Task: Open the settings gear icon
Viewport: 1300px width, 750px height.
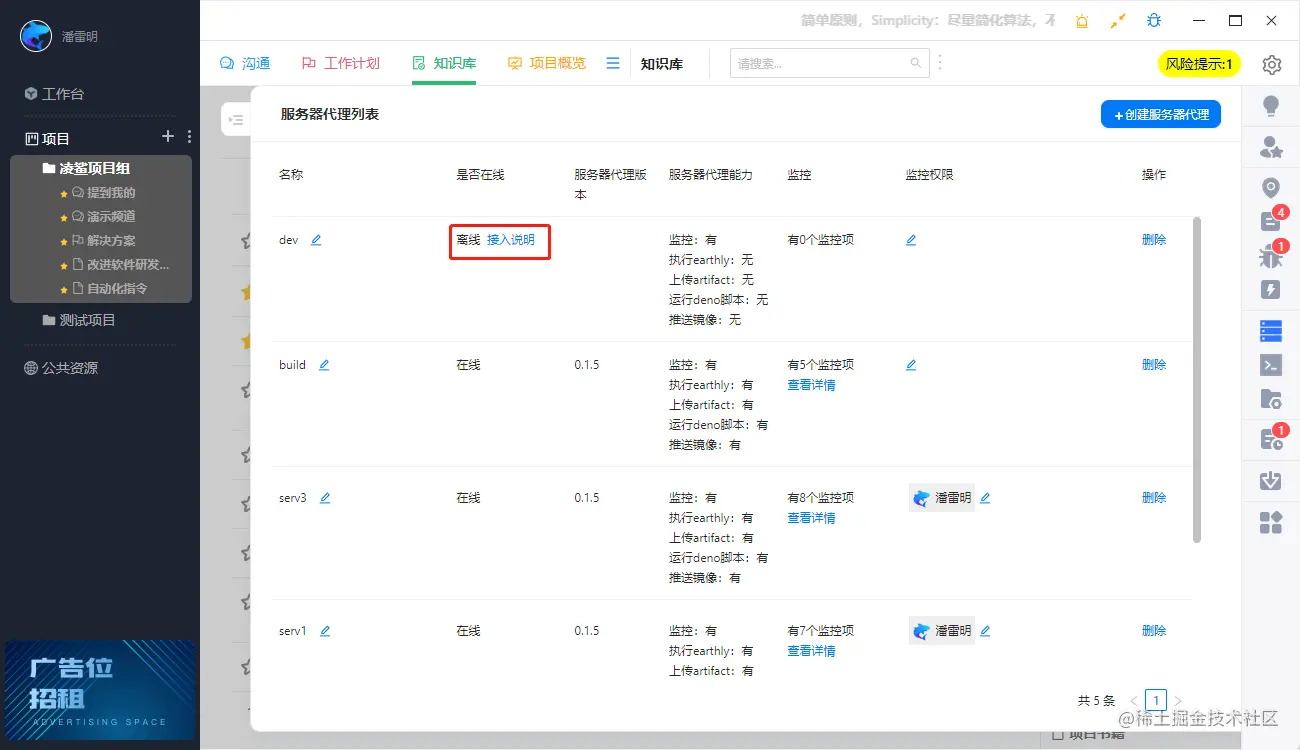Action: coord(1271,64)
